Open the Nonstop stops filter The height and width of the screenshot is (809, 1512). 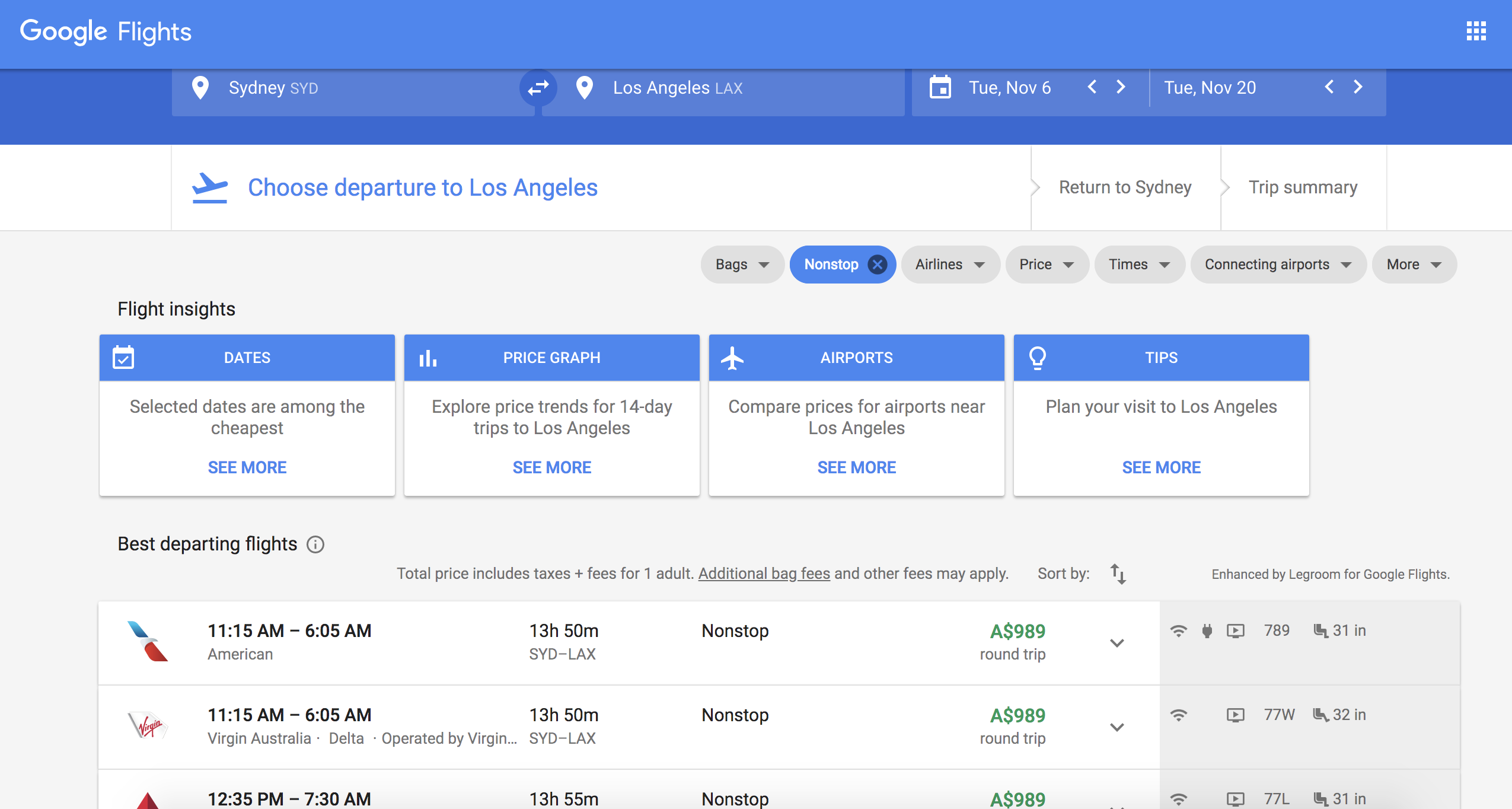coord(831,265)
